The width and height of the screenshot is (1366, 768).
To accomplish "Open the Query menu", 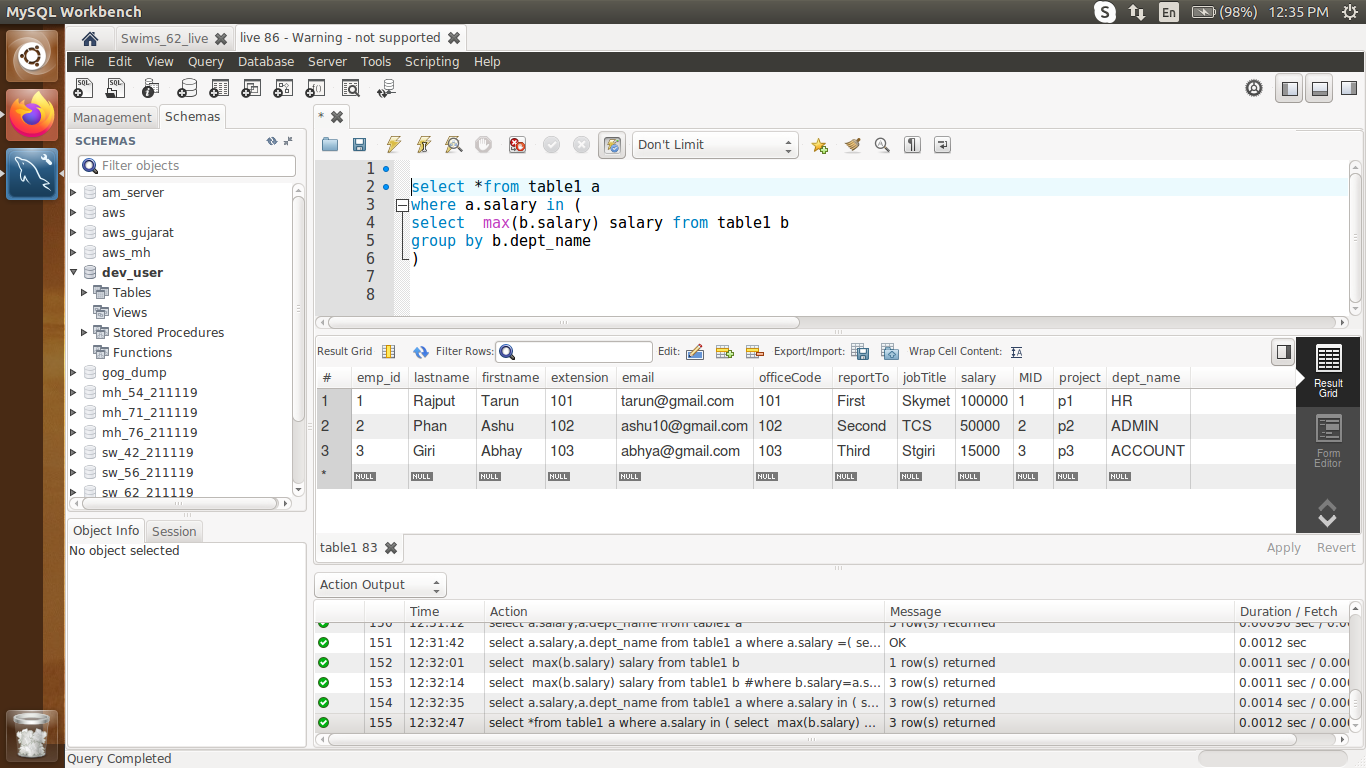I will pyautogui.click(x=205, y=61).
